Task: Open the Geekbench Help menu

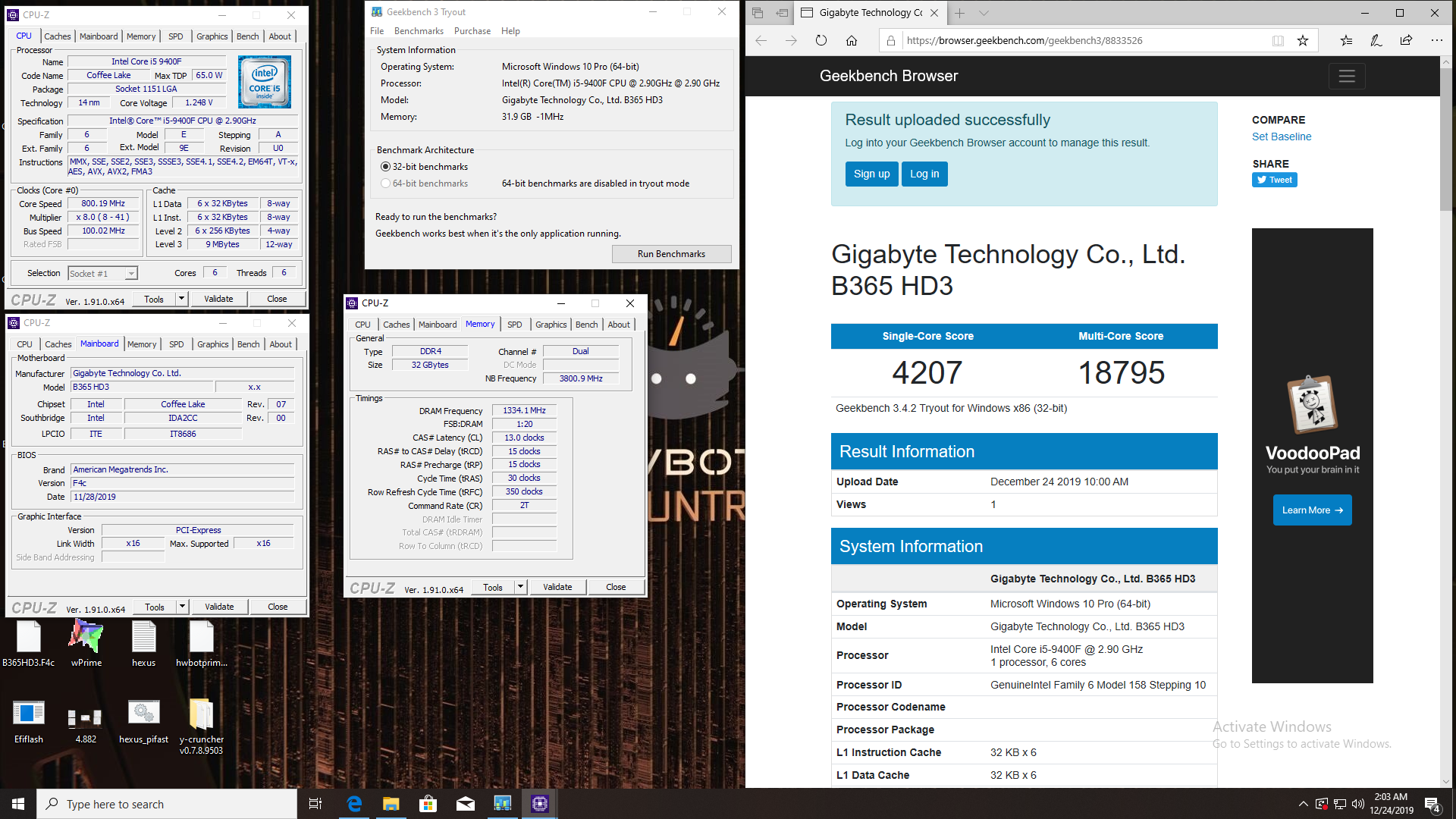Action: pos(510,31)
